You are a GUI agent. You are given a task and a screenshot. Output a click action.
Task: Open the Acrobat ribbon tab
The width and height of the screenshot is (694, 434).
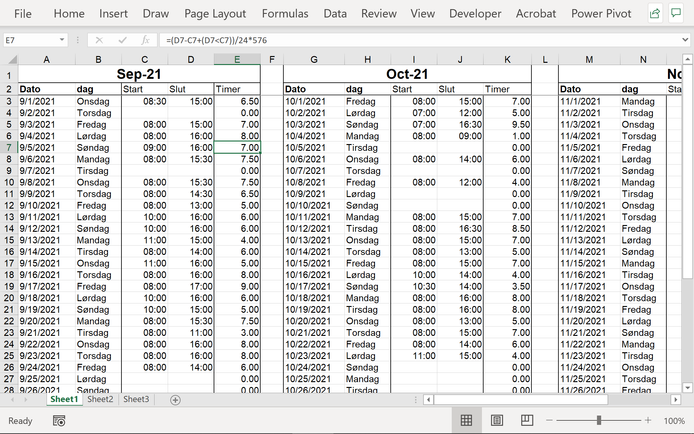[x=536, y=14]
